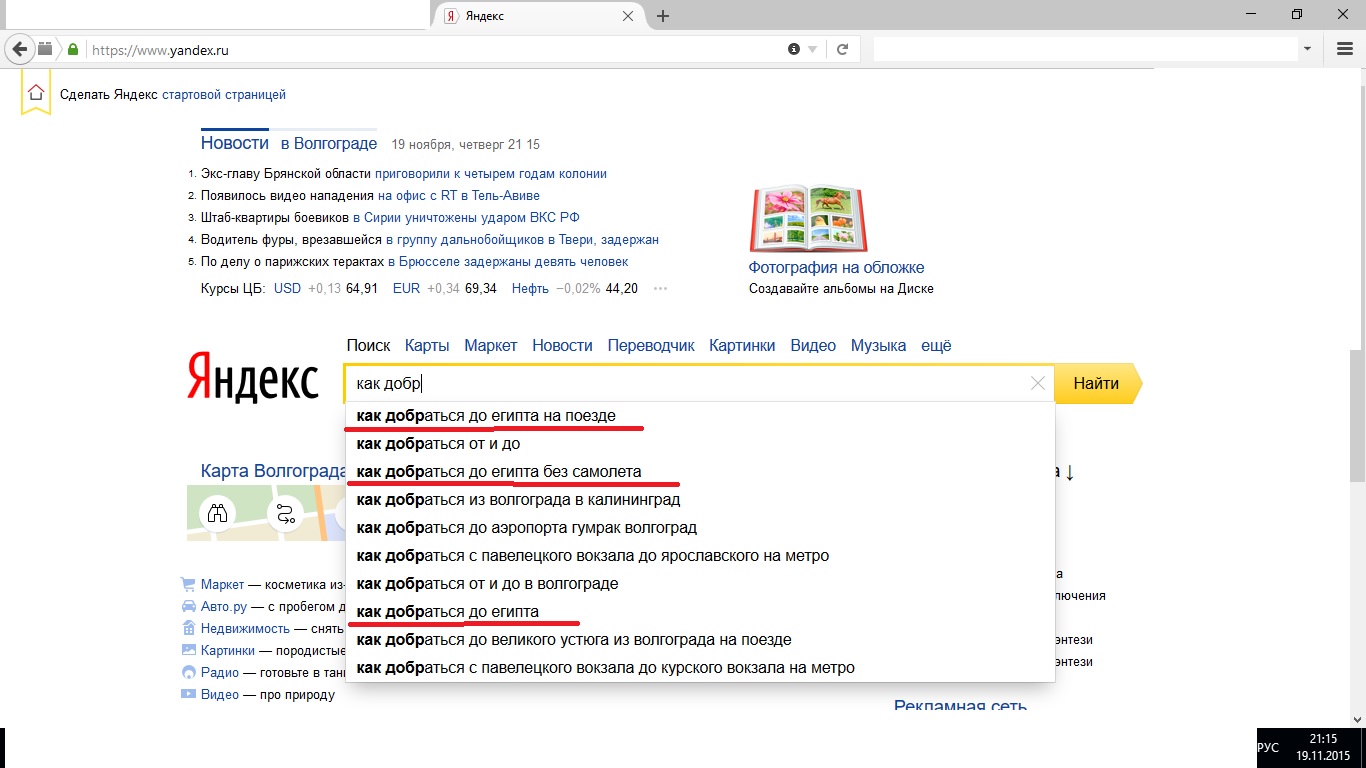
Task: Open a new tab with the plus icon
Action: pos(662,16)
